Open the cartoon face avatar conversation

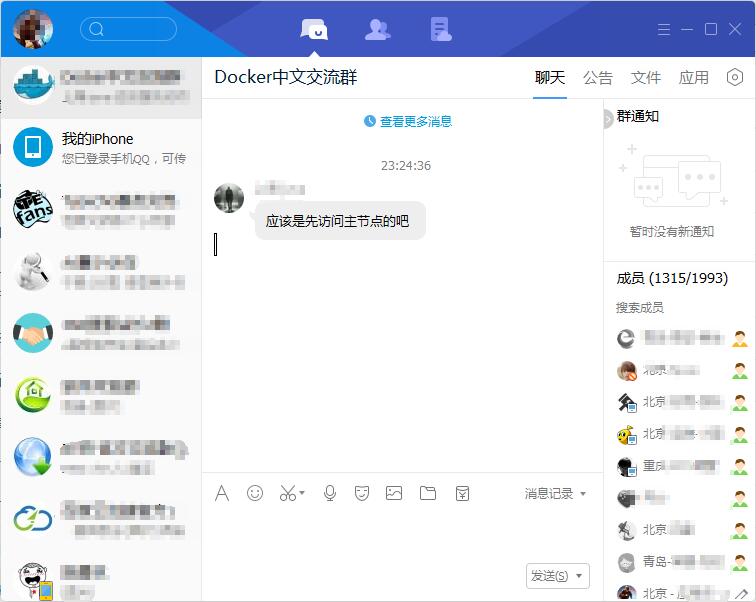click(101, 577)
